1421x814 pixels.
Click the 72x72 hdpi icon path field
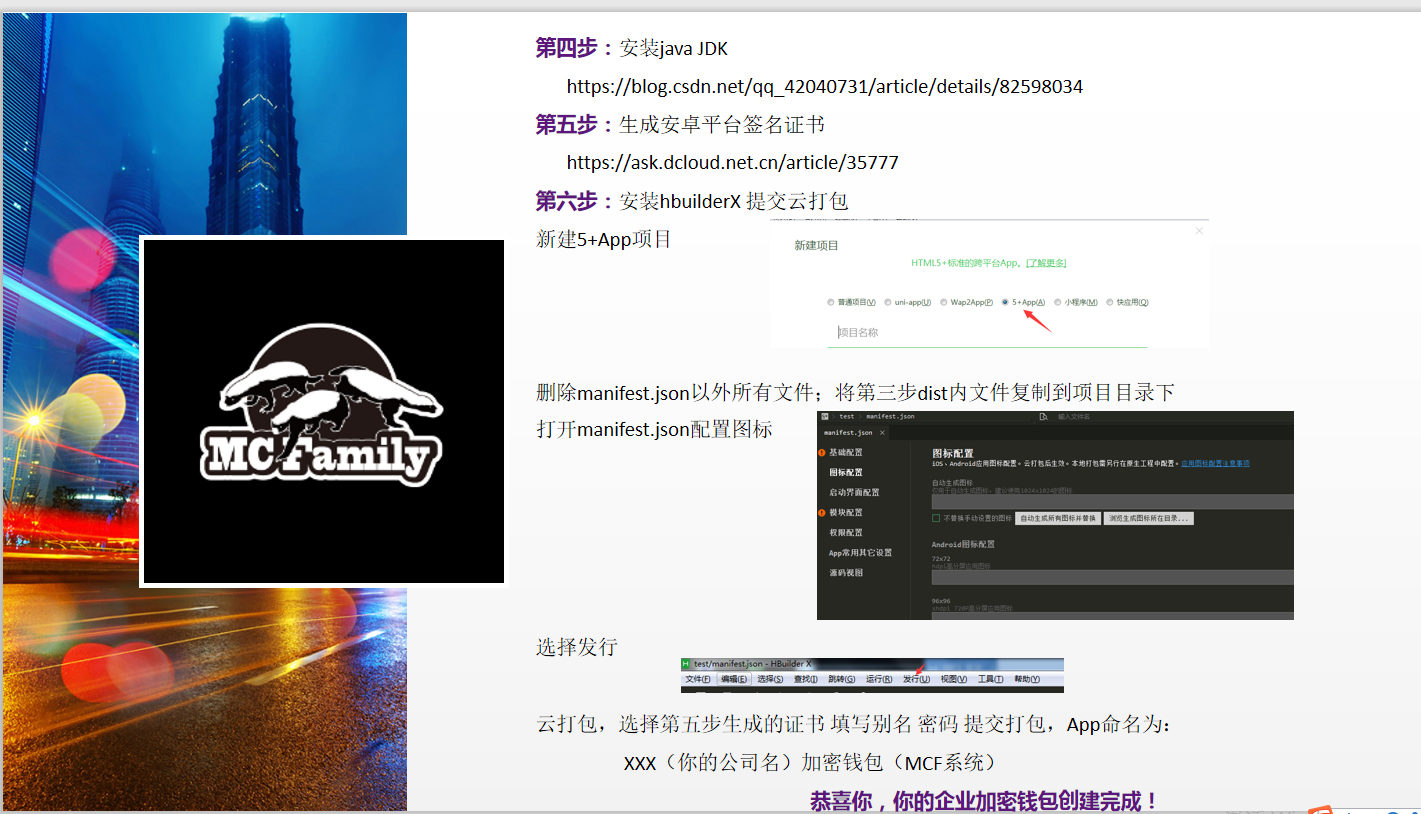pos(1113,577)
